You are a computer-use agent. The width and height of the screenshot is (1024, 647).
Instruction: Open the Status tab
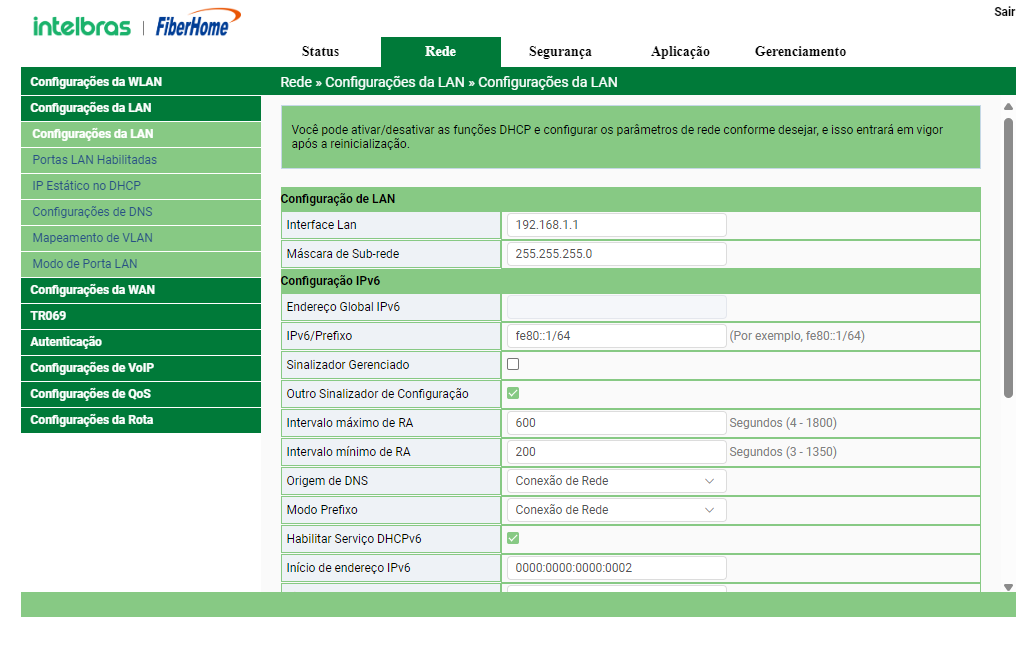tap(320, 52)
